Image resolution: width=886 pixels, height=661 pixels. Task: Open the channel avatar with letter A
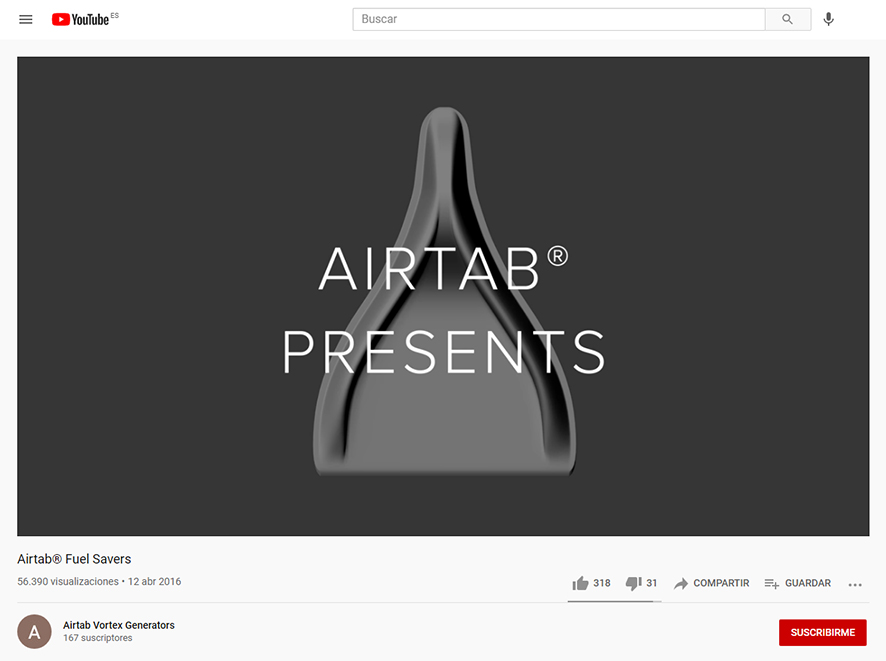click(x=34, y=632)
